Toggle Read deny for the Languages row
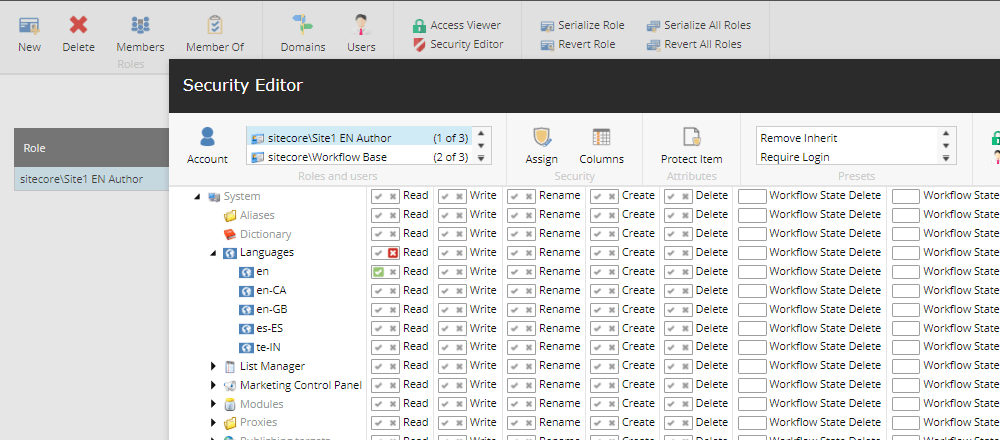 point(393,253)
